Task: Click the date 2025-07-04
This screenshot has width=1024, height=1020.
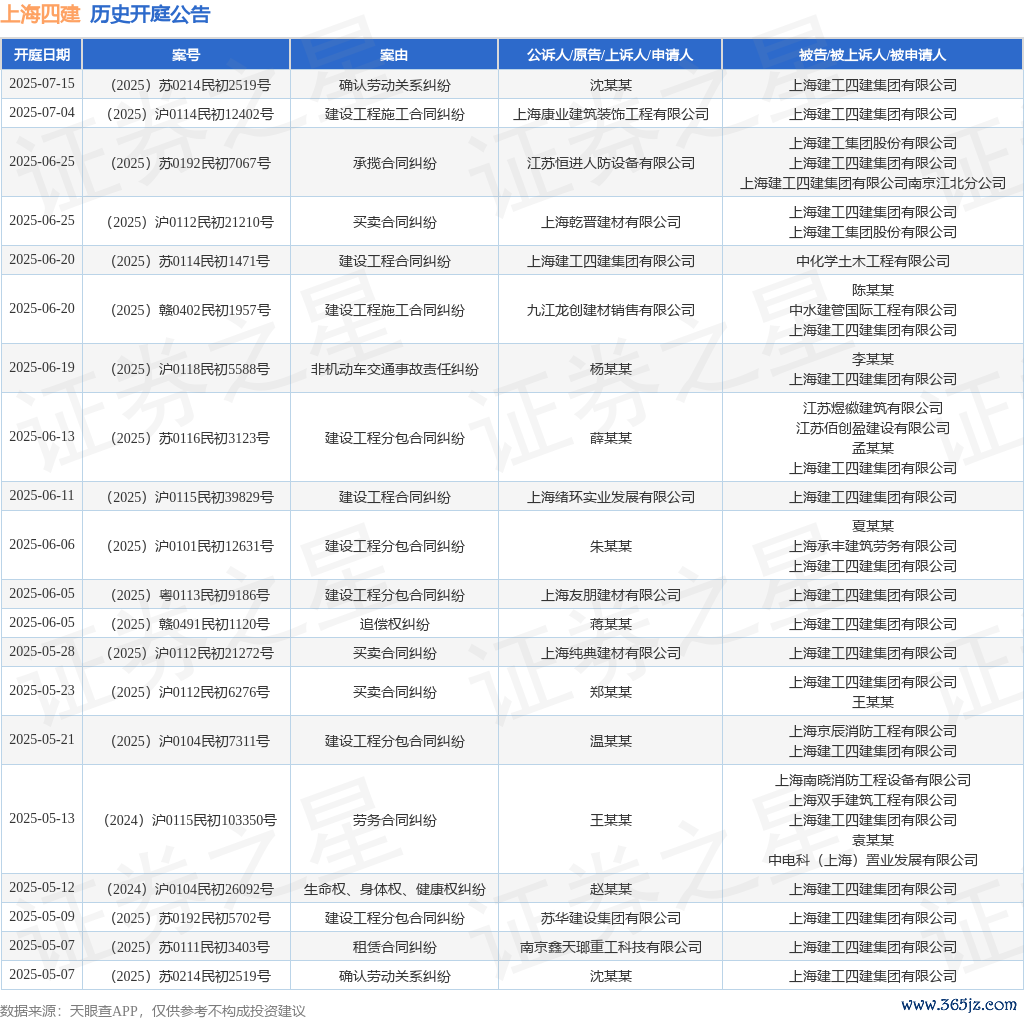Action: (42, 112)
